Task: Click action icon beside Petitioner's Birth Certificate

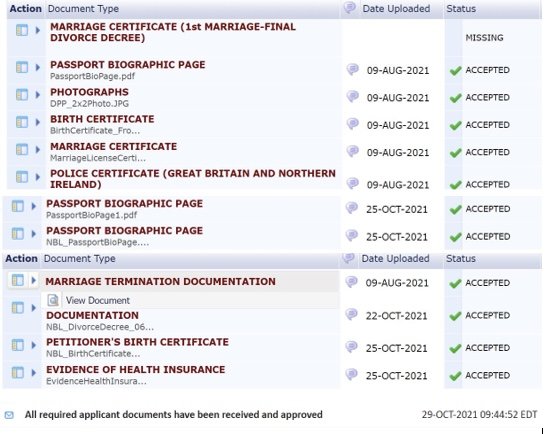Action: pos(17,345)
